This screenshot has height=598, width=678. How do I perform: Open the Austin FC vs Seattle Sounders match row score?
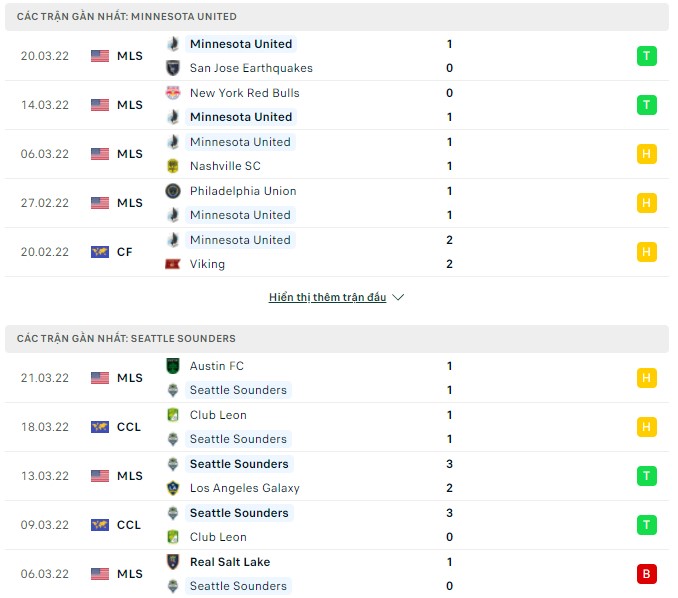click(450, 378)
